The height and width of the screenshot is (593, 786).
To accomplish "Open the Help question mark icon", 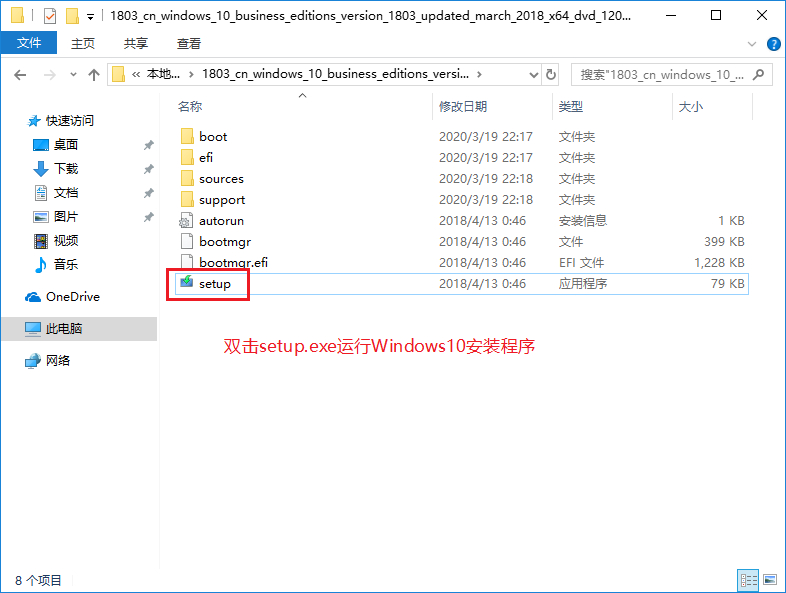I will 773,44.
